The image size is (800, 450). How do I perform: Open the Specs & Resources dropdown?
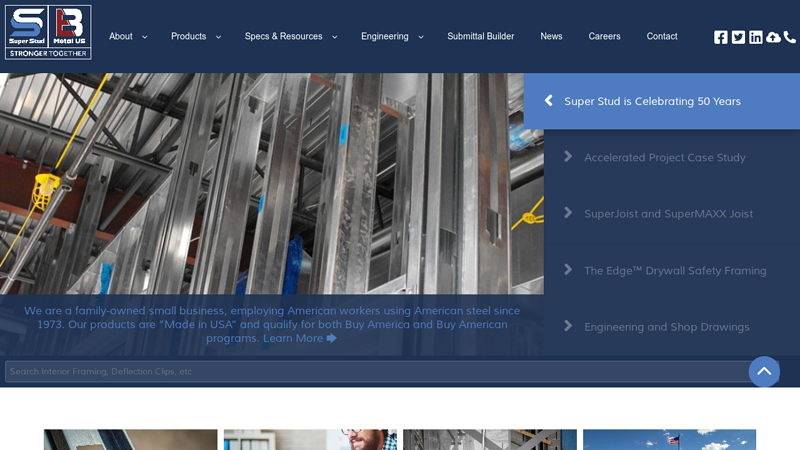(291, 37)
